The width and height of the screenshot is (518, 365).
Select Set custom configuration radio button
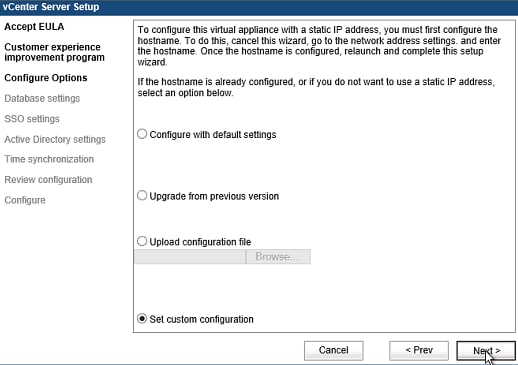142,319
